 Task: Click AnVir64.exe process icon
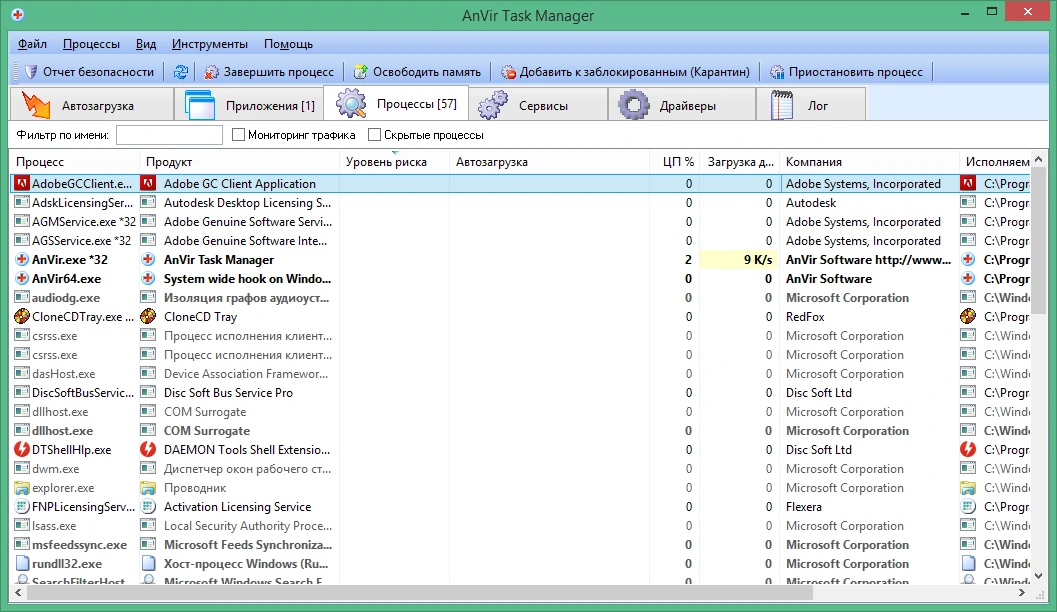pyautogui.click(x=22, y=278)
